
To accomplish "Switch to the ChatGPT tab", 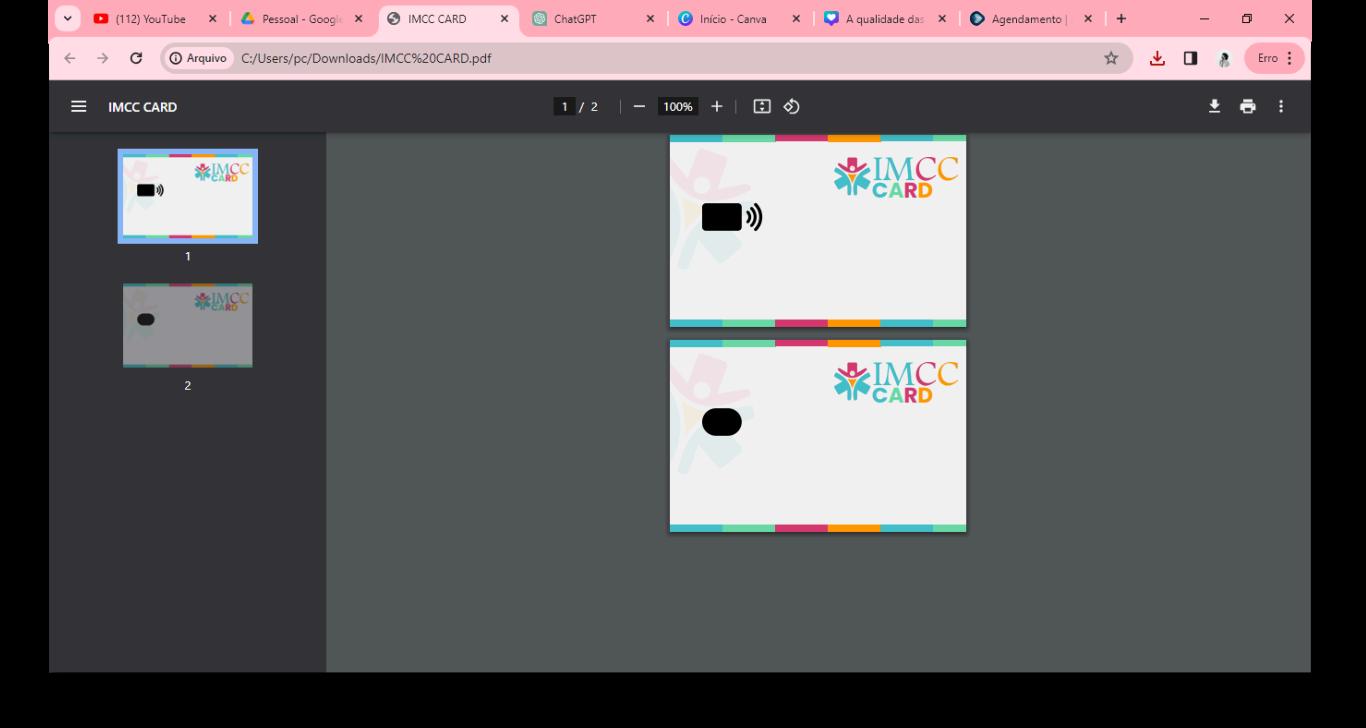I will click(594, 19).
